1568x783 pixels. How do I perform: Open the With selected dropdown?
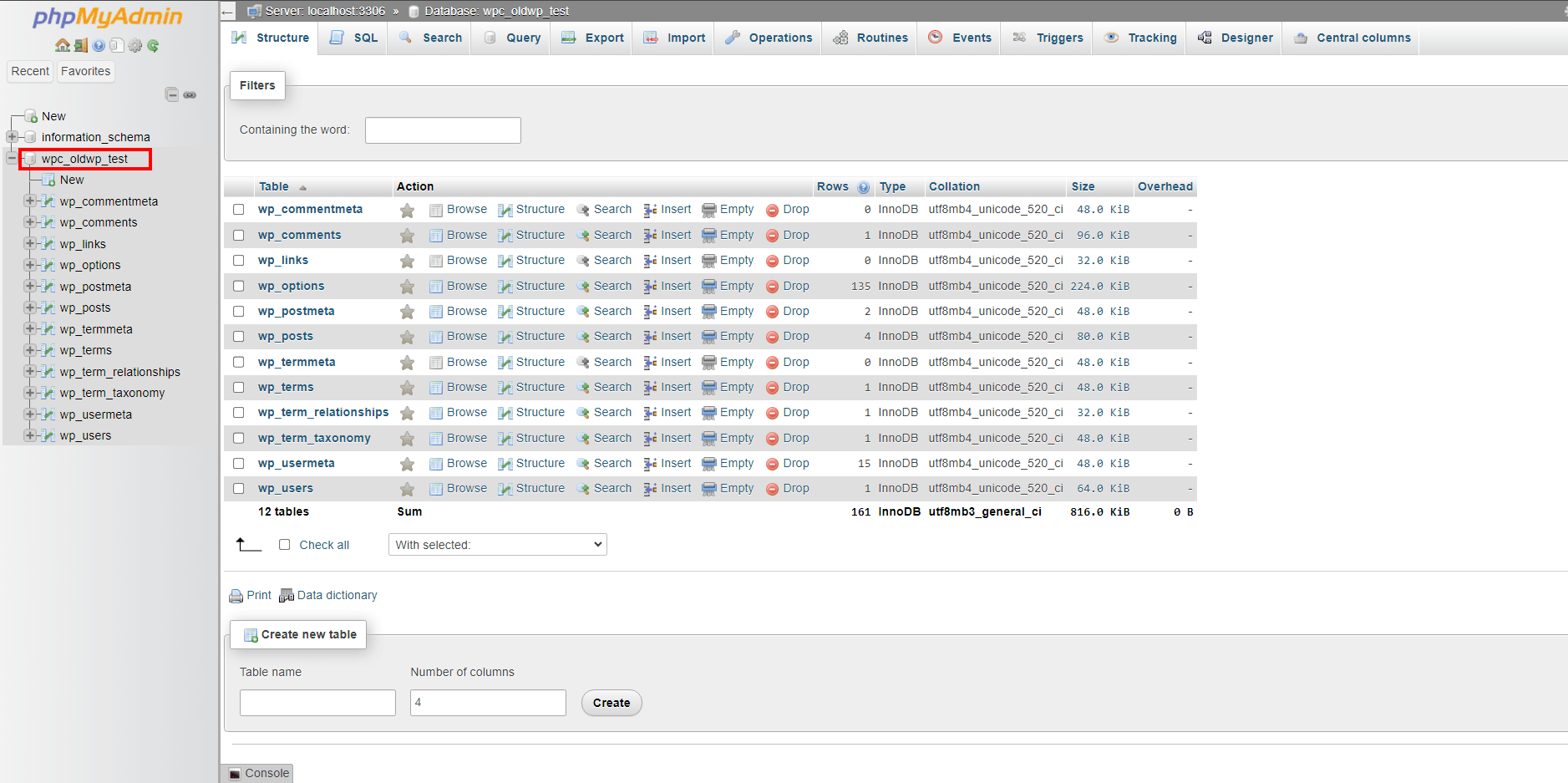(x=498, y=545)
